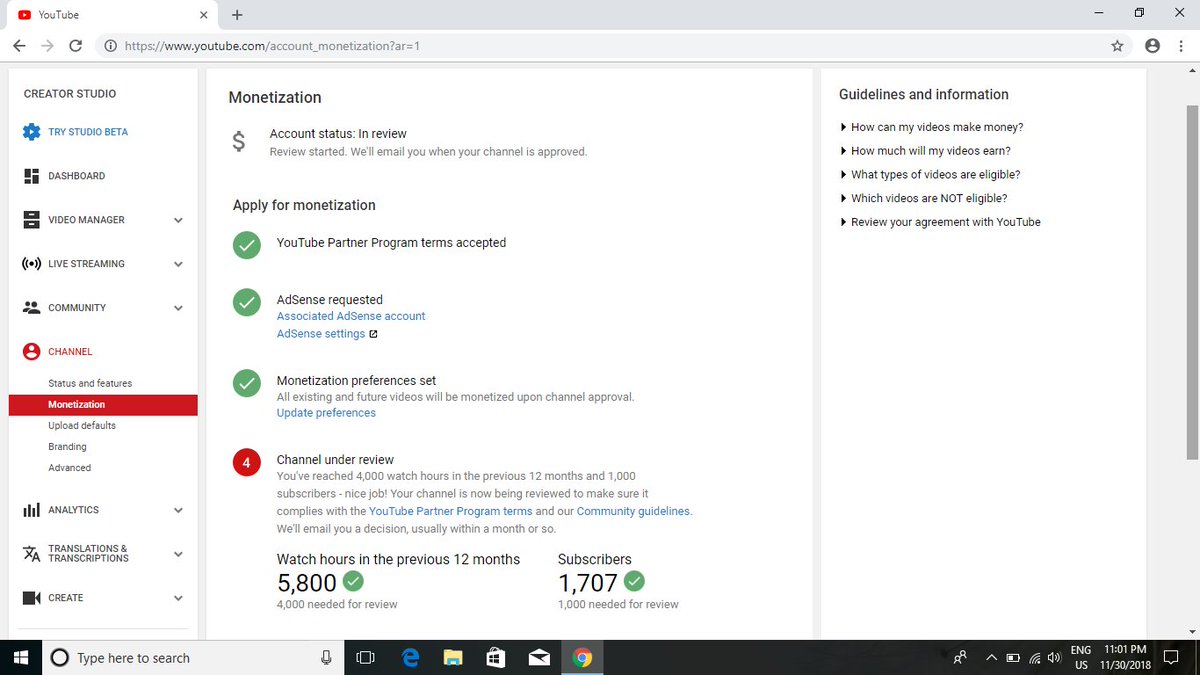Click the Video Manager film icon
The image size is (1200, 675).
pyautogui.click(x=31, y=220)
